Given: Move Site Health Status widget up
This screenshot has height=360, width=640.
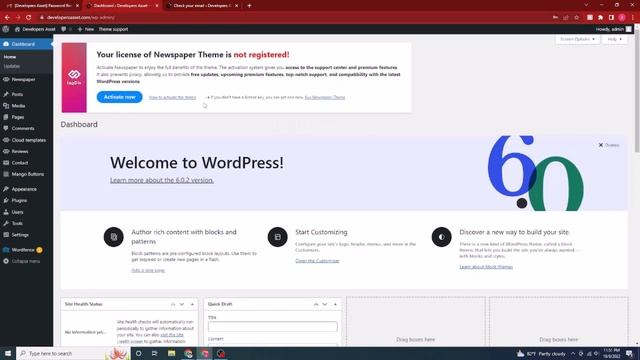Looking at the screenshot, I should [173, 304].
